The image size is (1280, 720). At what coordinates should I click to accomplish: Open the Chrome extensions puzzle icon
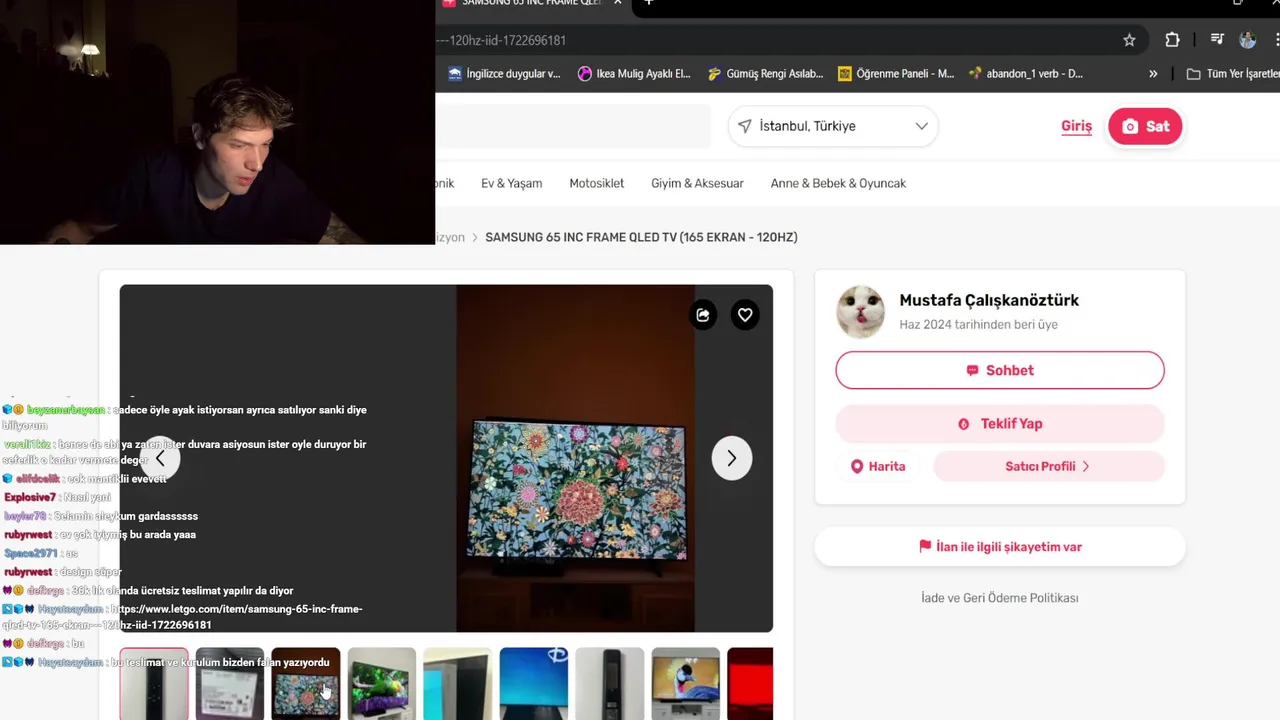tap(1172, 40)
